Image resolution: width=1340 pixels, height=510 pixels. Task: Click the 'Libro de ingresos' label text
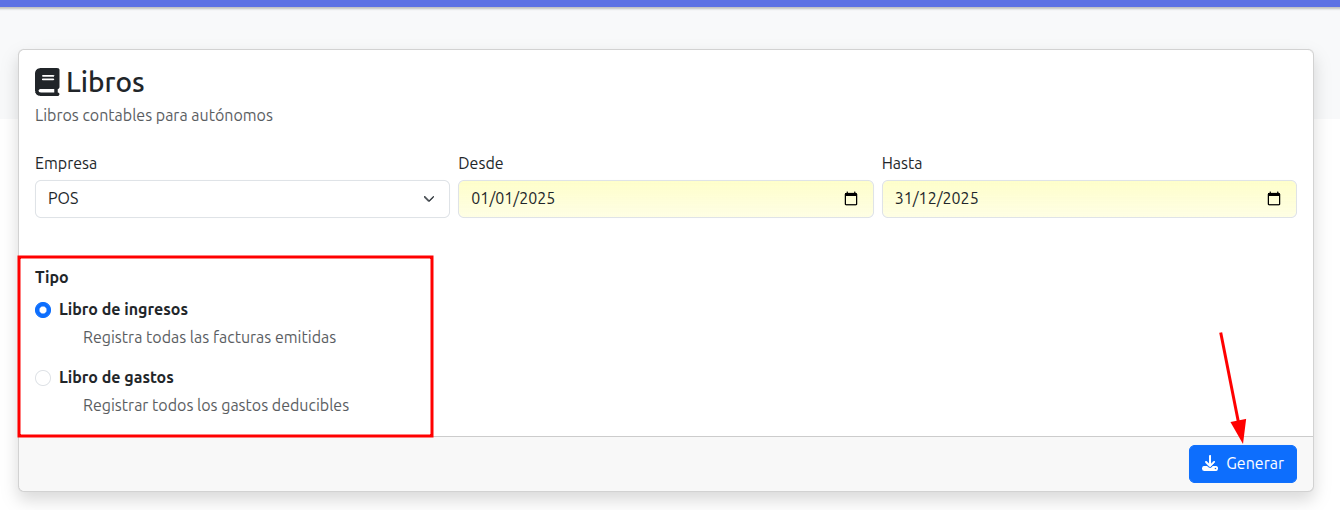click(x=123, y=310)
